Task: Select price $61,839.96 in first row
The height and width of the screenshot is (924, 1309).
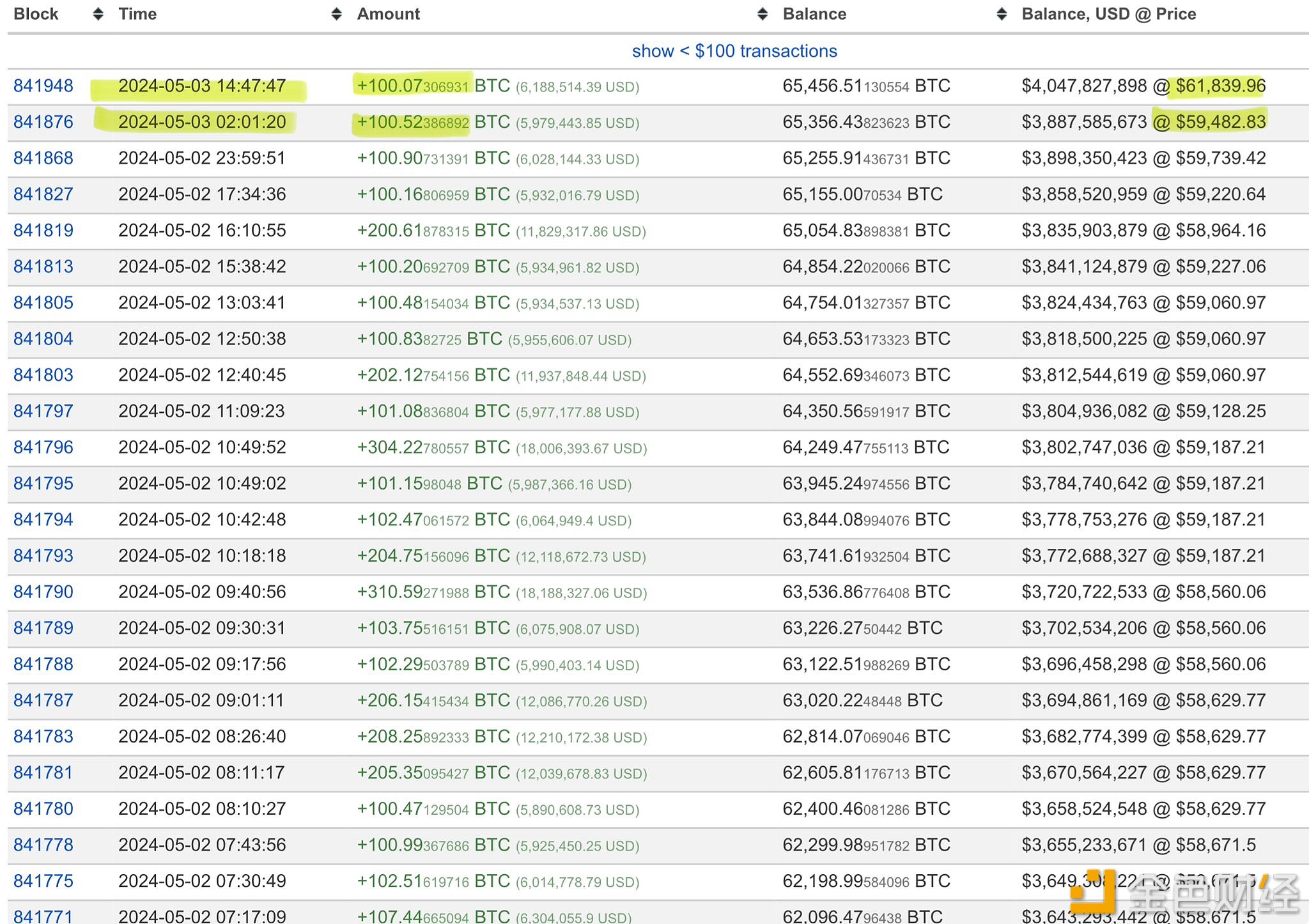Action: (x=1221, y=86)
